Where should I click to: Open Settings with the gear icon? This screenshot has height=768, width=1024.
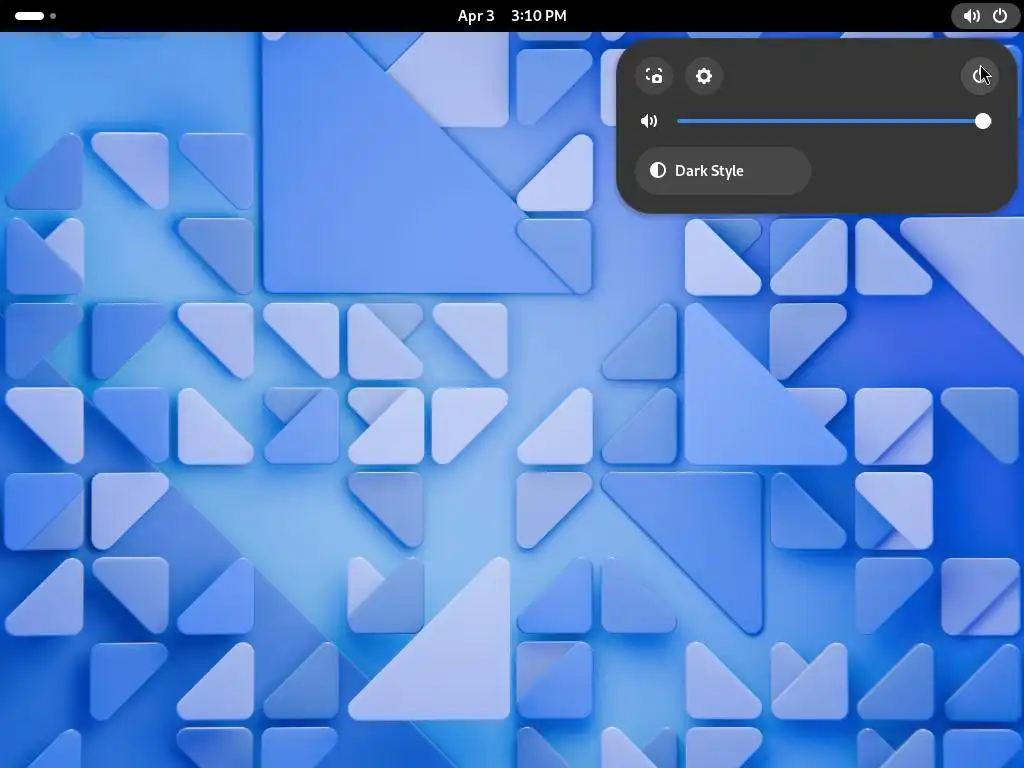point(703,76)
